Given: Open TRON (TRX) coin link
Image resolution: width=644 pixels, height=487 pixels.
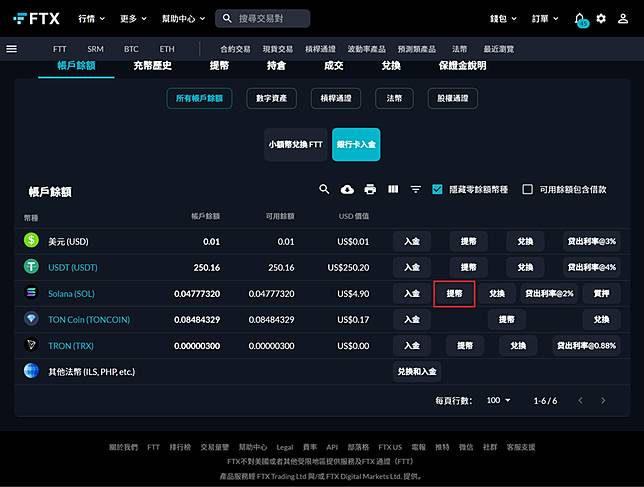Looking at the screenshot, I should pyautogui.click(x=71, y=346).
